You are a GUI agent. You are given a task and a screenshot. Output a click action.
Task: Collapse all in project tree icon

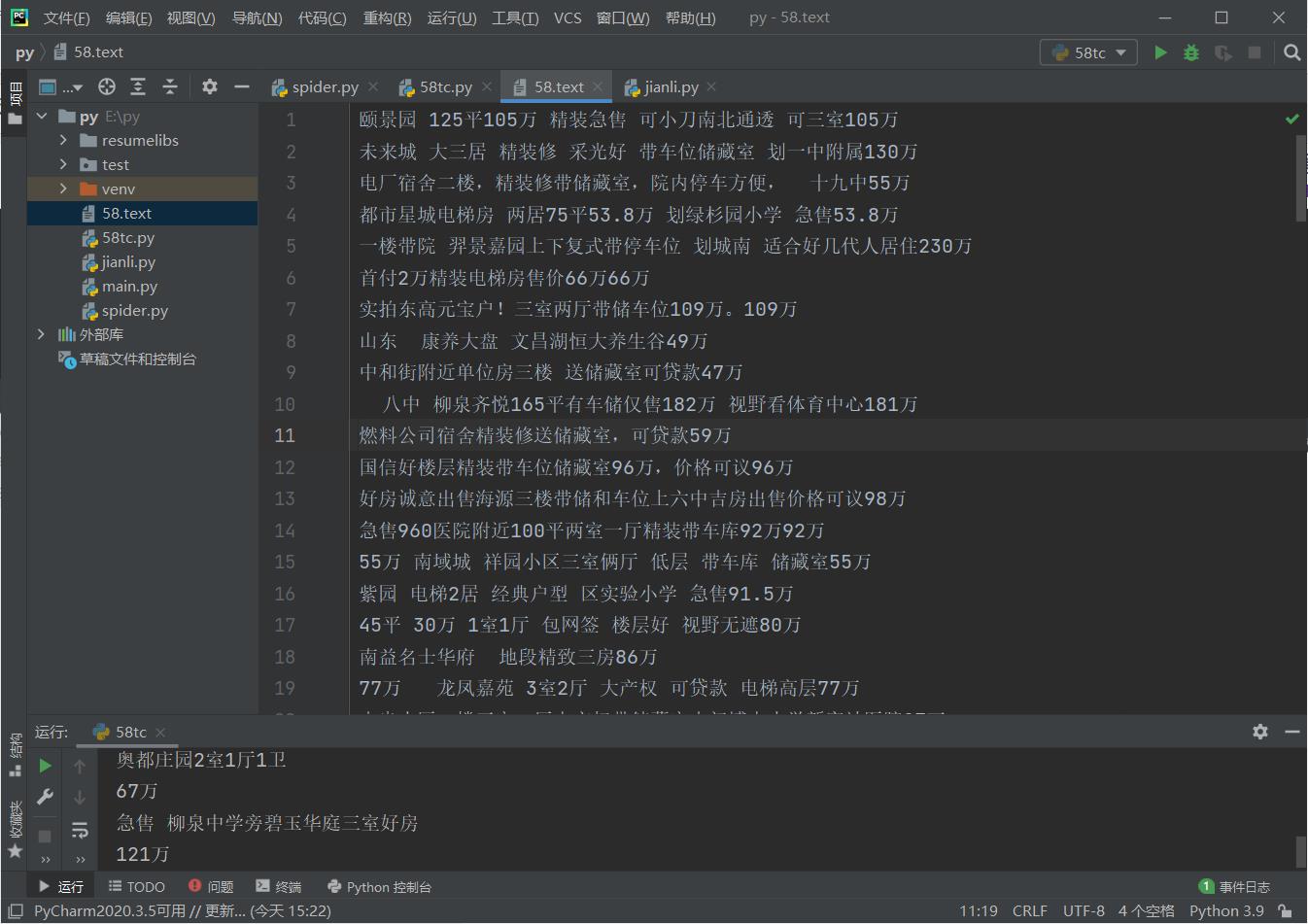(170, 86)
